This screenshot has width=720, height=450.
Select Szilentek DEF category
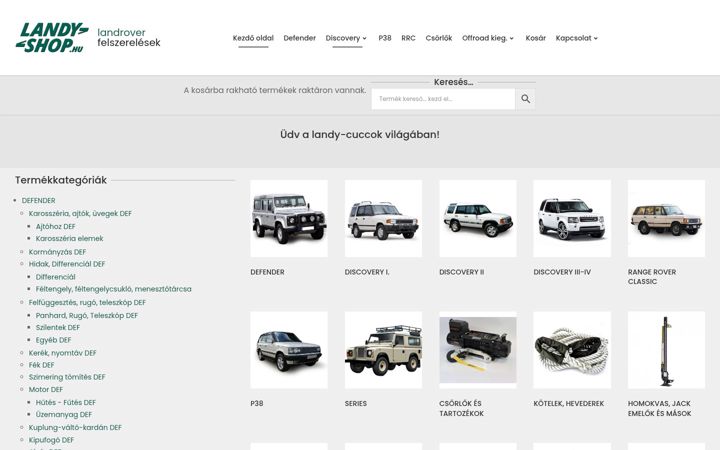(58, 327)
